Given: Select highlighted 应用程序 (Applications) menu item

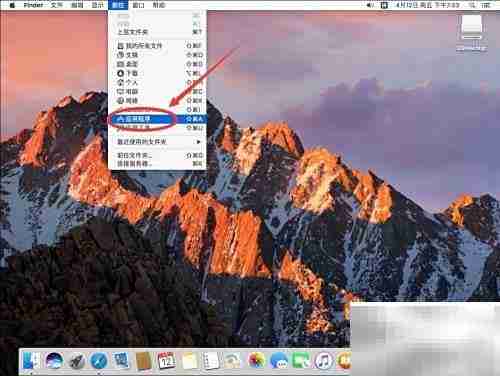Looking at the screenshot, I should 158,119.
